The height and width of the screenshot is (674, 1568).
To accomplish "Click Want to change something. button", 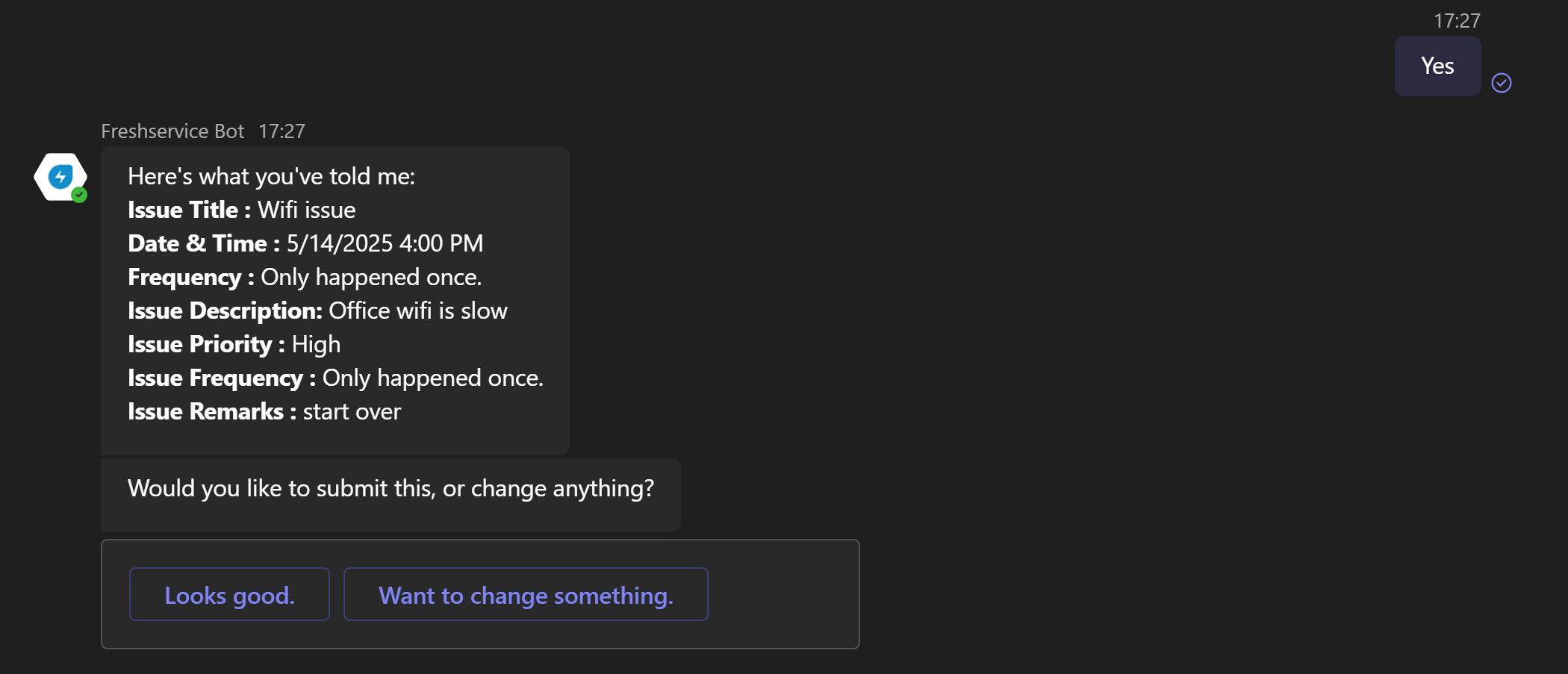I will click(x=526, y=594).
